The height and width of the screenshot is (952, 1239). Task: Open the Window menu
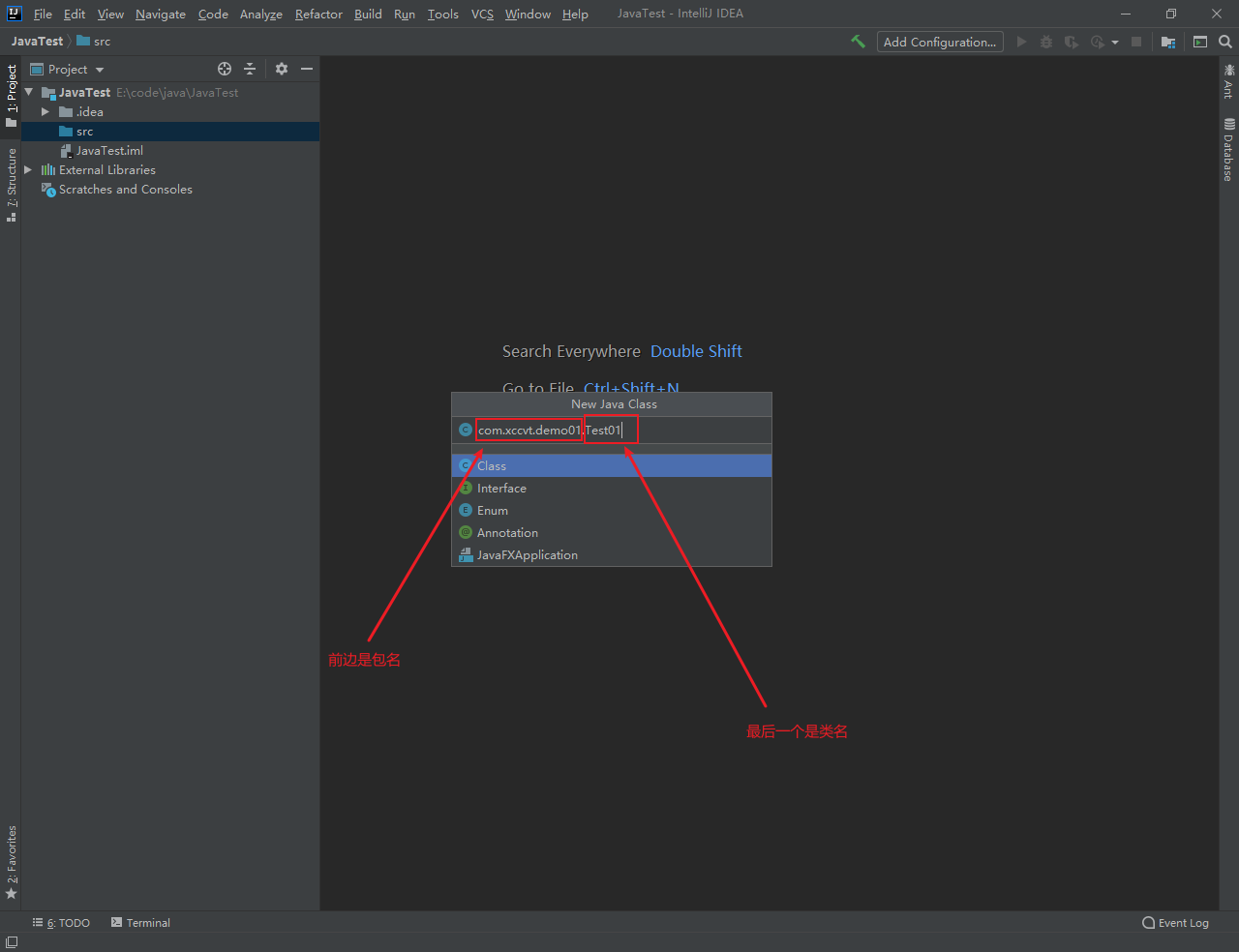click(528, 14)
